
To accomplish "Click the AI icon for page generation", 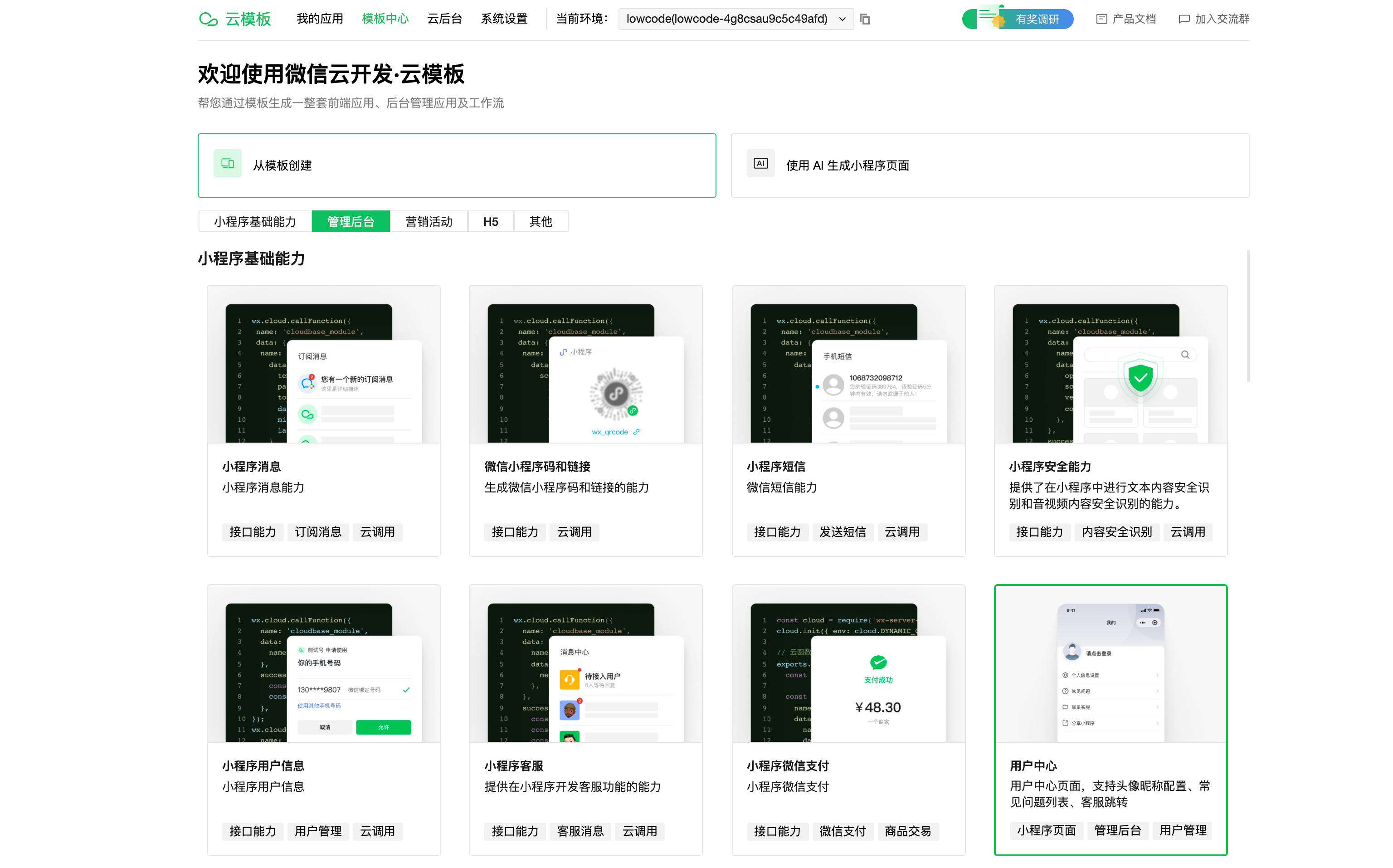I will [760, 164].
